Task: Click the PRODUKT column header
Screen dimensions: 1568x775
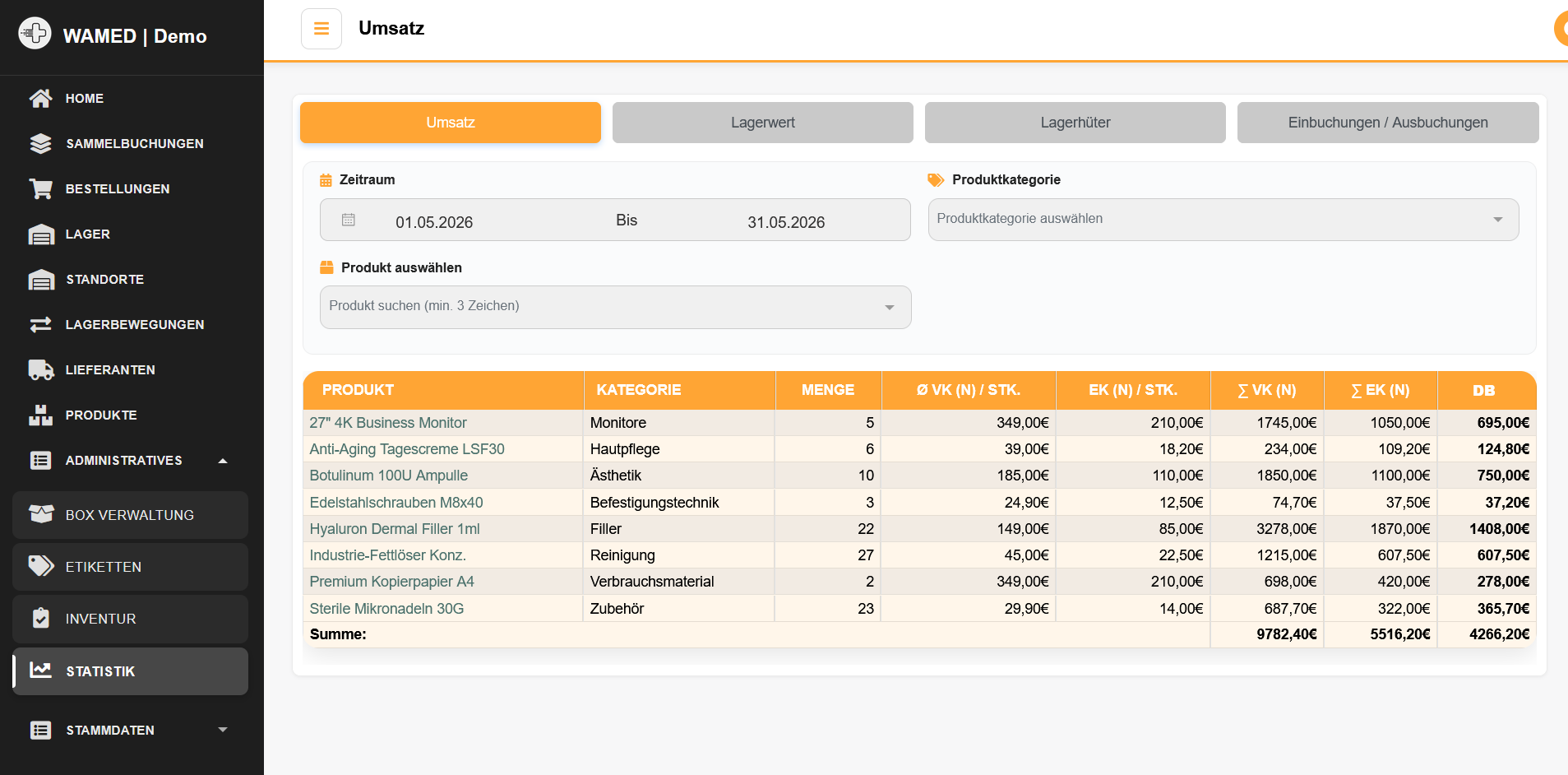Action: coord(443,390)
